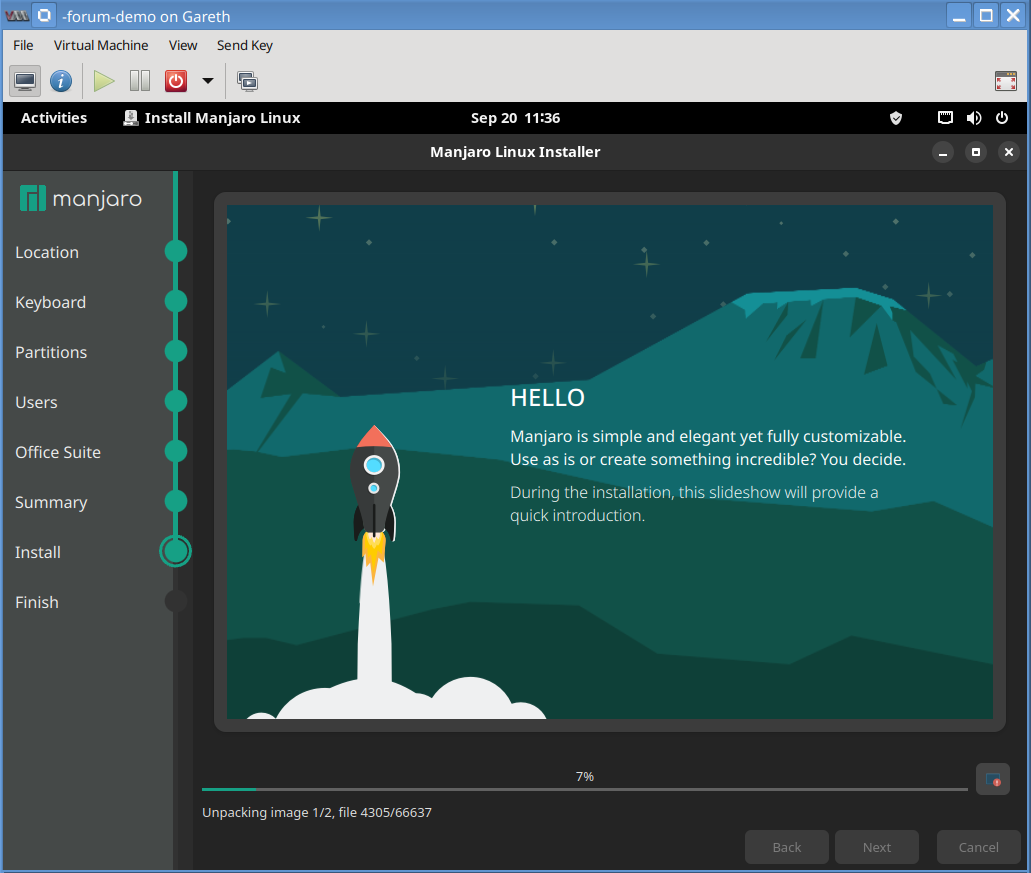1031x873 pixels.
Task: Select the Install step in the sidebar
Action: pos(37,552)
